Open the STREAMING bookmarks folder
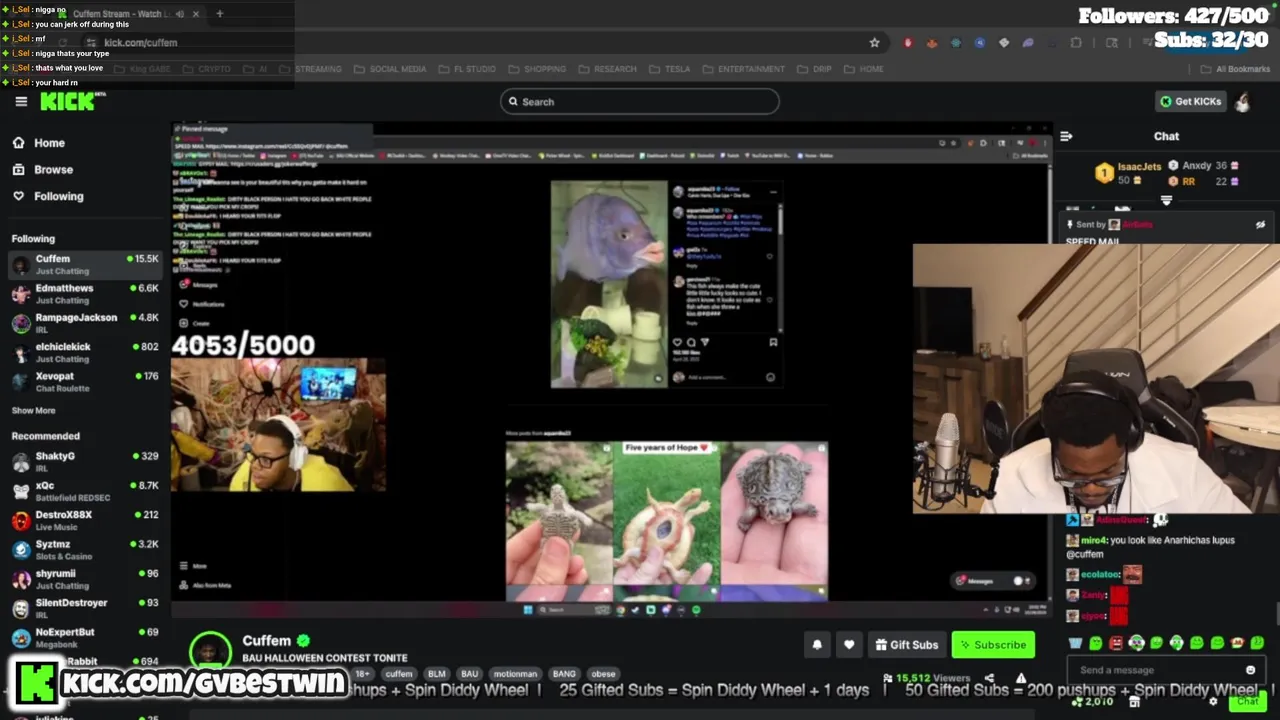Screen dimensions: 1280x720 tap(311, 69)
